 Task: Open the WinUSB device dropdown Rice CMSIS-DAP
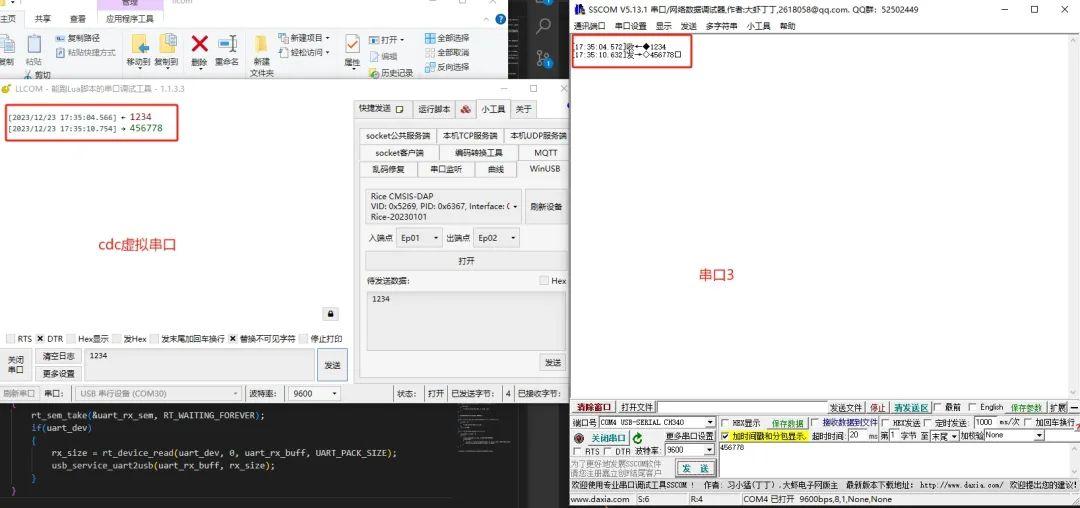[443, 207]
